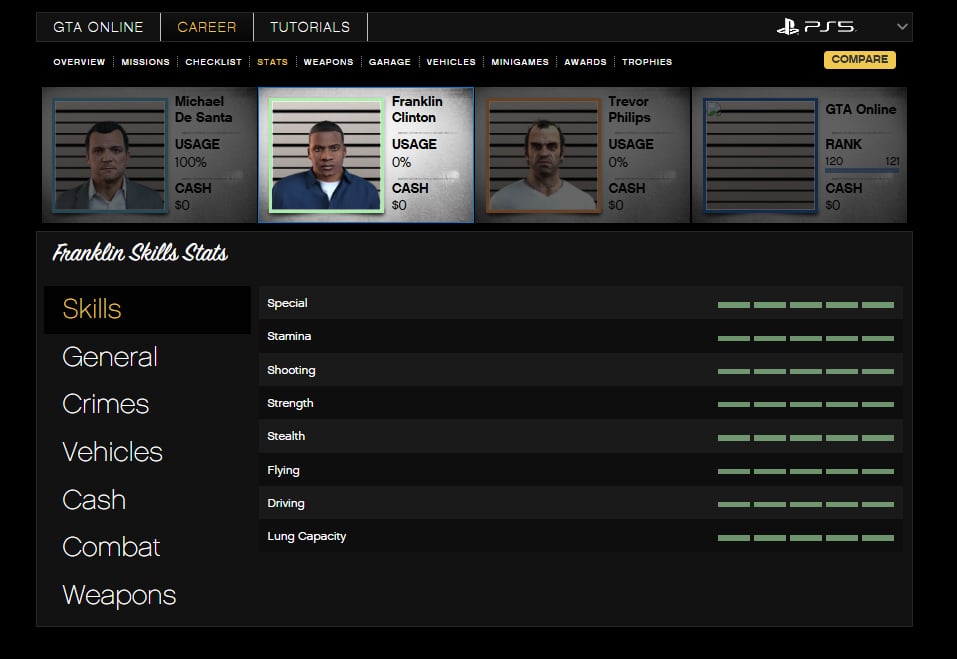Click the Flying skill bar

coord(806,471)
